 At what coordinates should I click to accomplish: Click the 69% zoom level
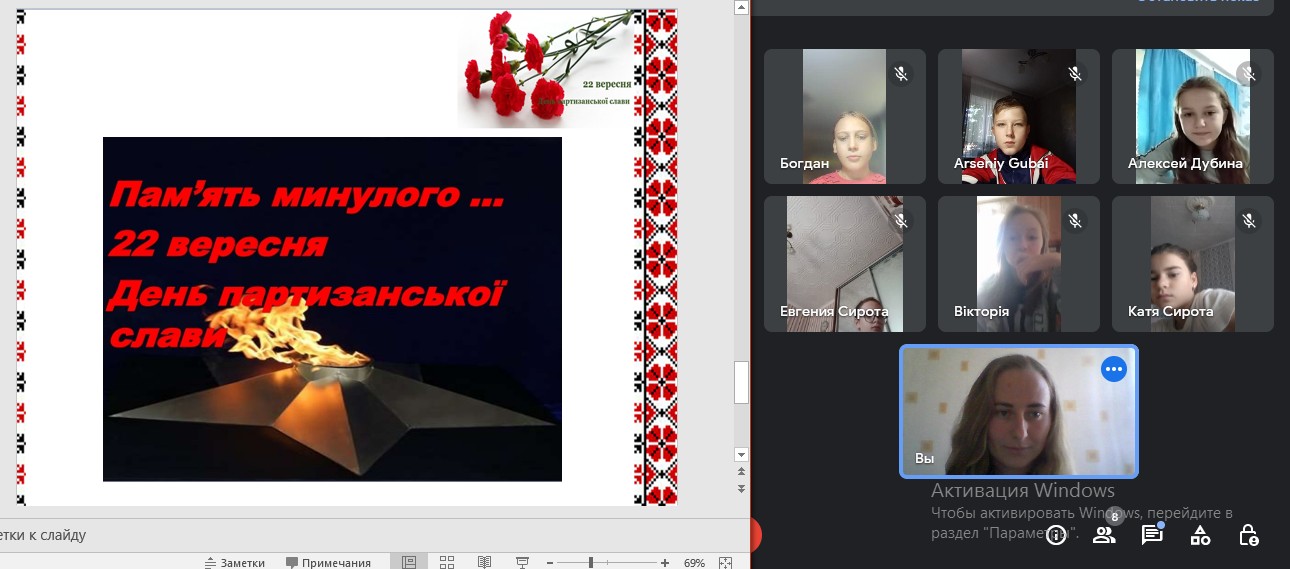point(694,563)
